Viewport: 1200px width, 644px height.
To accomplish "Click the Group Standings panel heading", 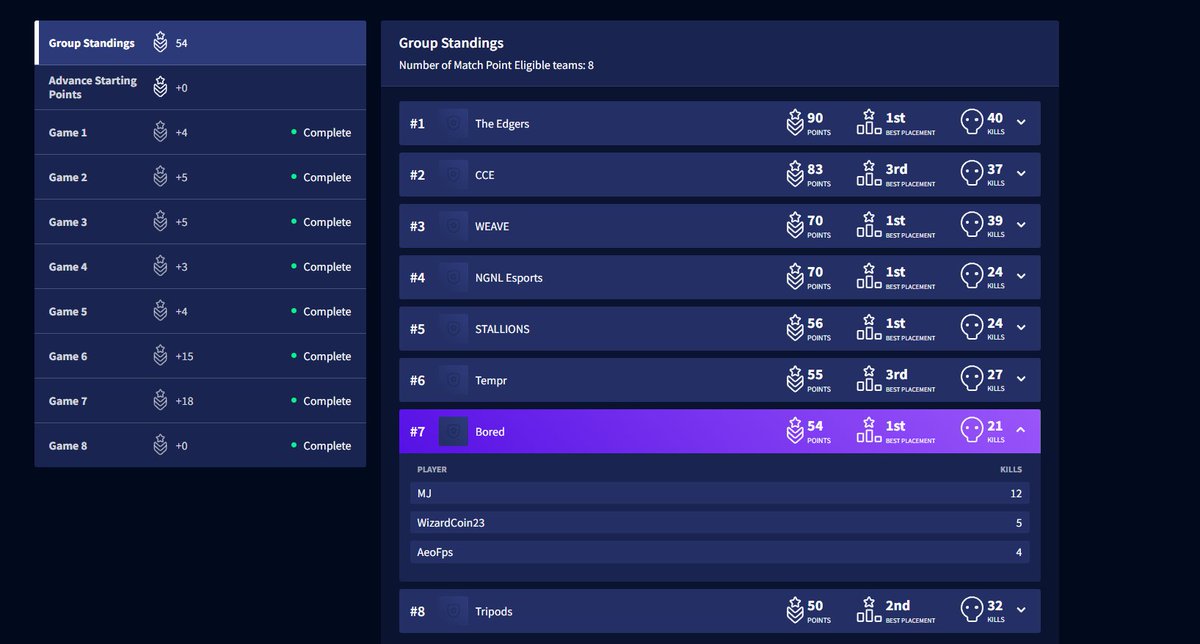I will [451, 43].
